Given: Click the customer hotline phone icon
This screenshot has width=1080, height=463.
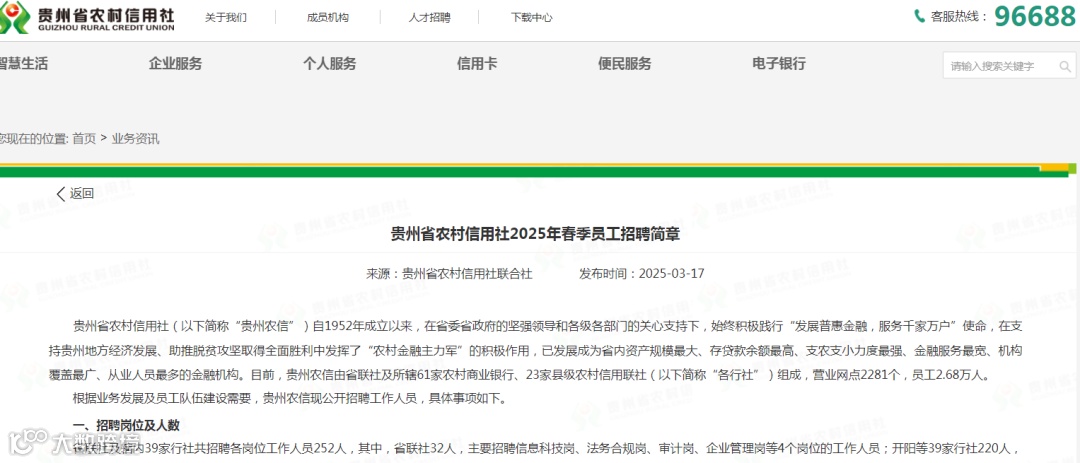Looking at the screenshot, I should 920,16.
